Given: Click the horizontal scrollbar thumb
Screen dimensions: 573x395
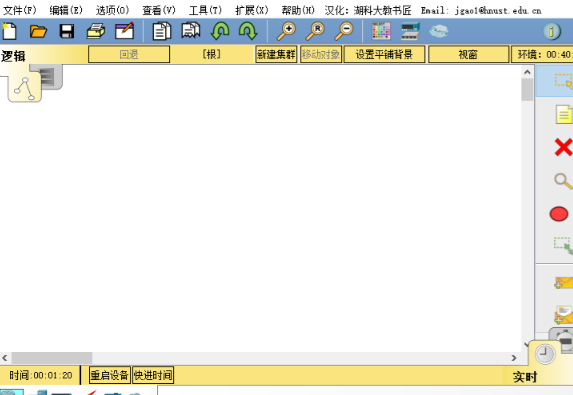Looking at the screenshot, I should [52, 358].
